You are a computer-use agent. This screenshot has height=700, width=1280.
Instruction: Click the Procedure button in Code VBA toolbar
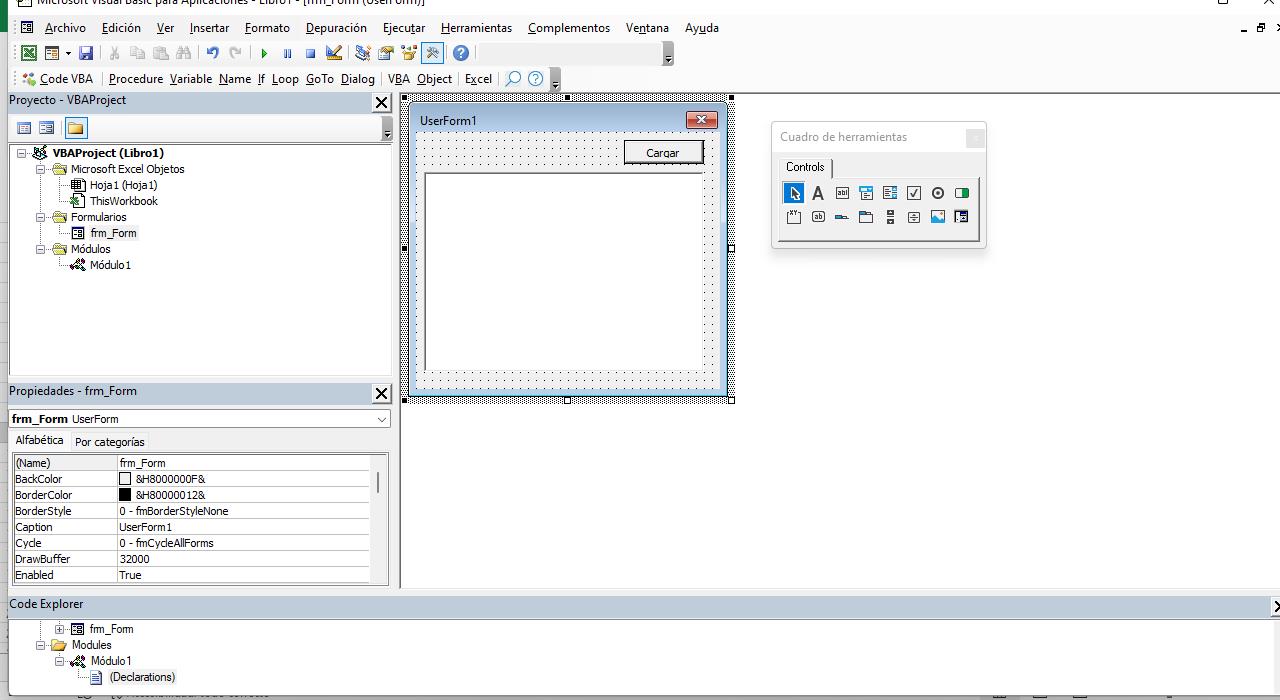pyautogui.click(x=136, y=79)
